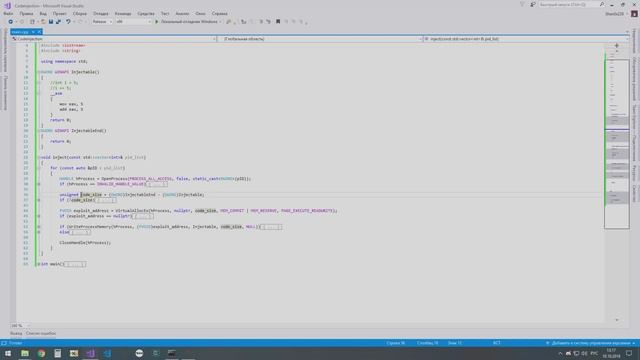Close the main.cpp tab
The height and width of the screenshot is (360, 640).
39,31
